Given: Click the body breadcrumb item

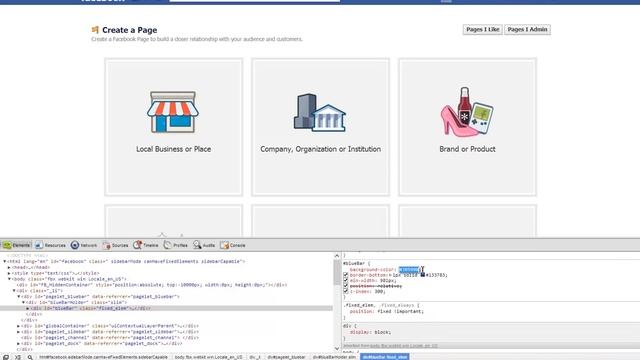Looking at the screenshot, I should pyautogui.click(x=208, y=357).
